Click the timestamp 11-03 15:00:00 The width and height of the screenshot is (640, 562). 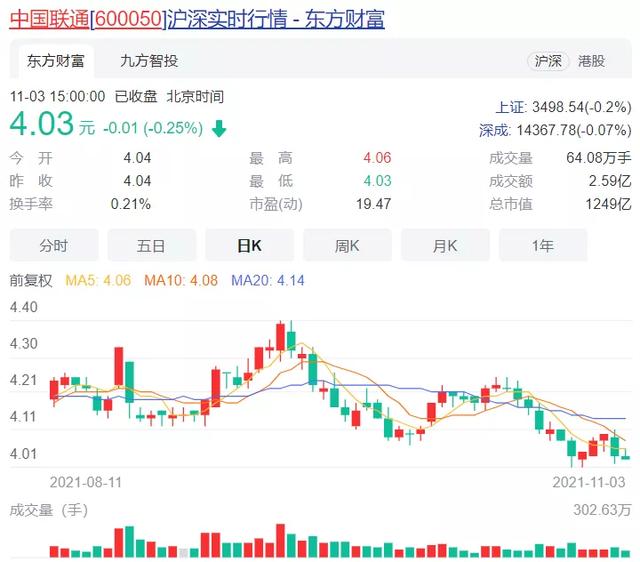pyautogui.click(x=58, y=97)
